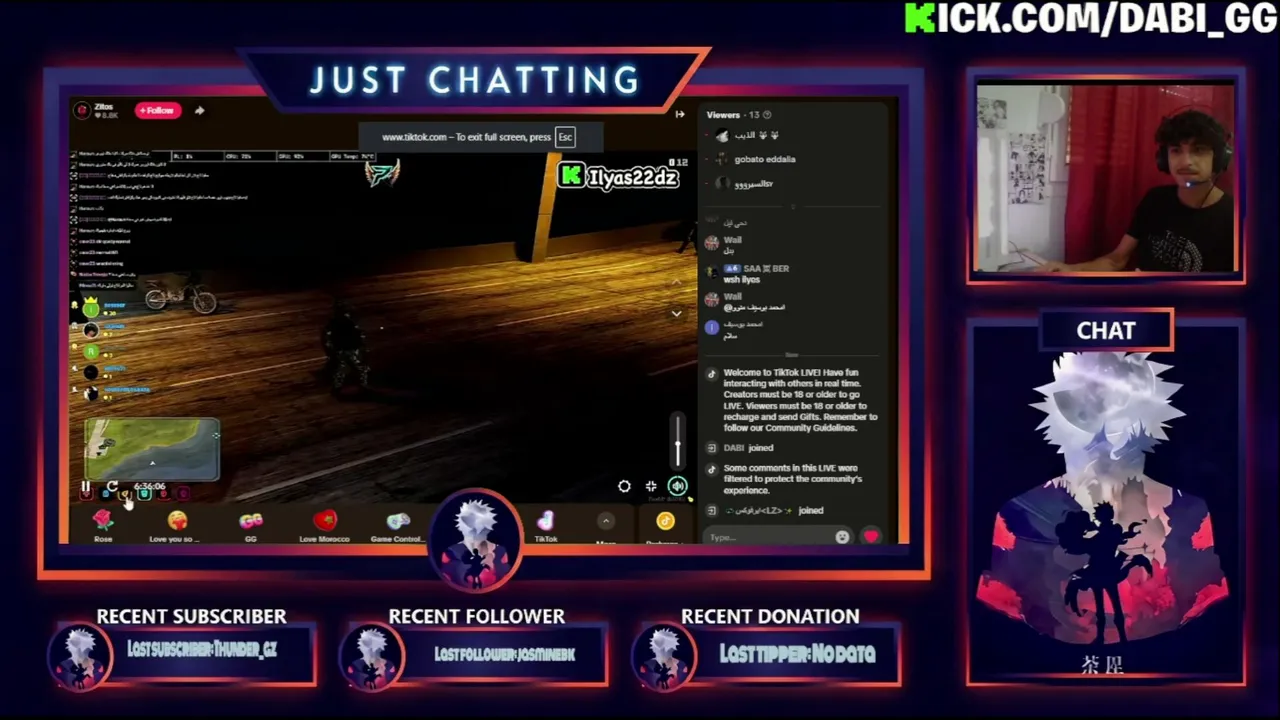Image resolution: width=1280 pixels, height=720 pixels.
Task: Exit full screen using the shrink icon
Action: (651, 486)
